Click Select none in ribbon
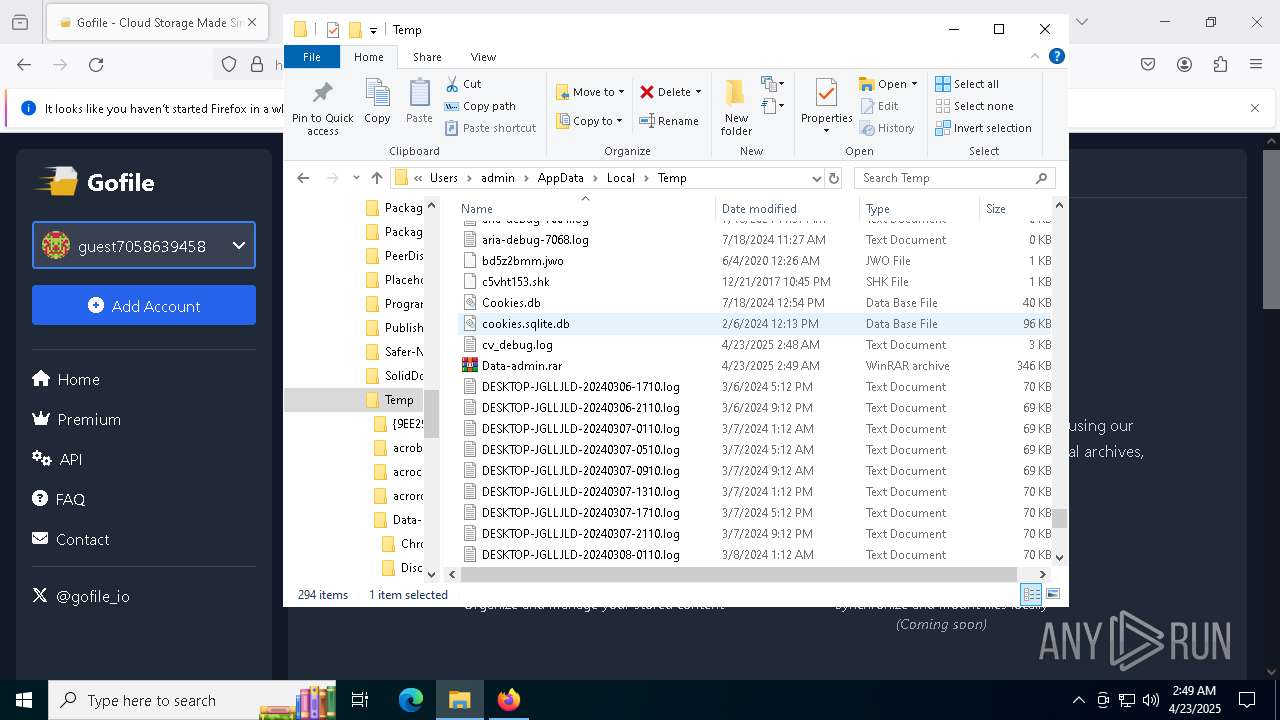This screenshot has width=1280, height=720. click(x=975, y=106)
